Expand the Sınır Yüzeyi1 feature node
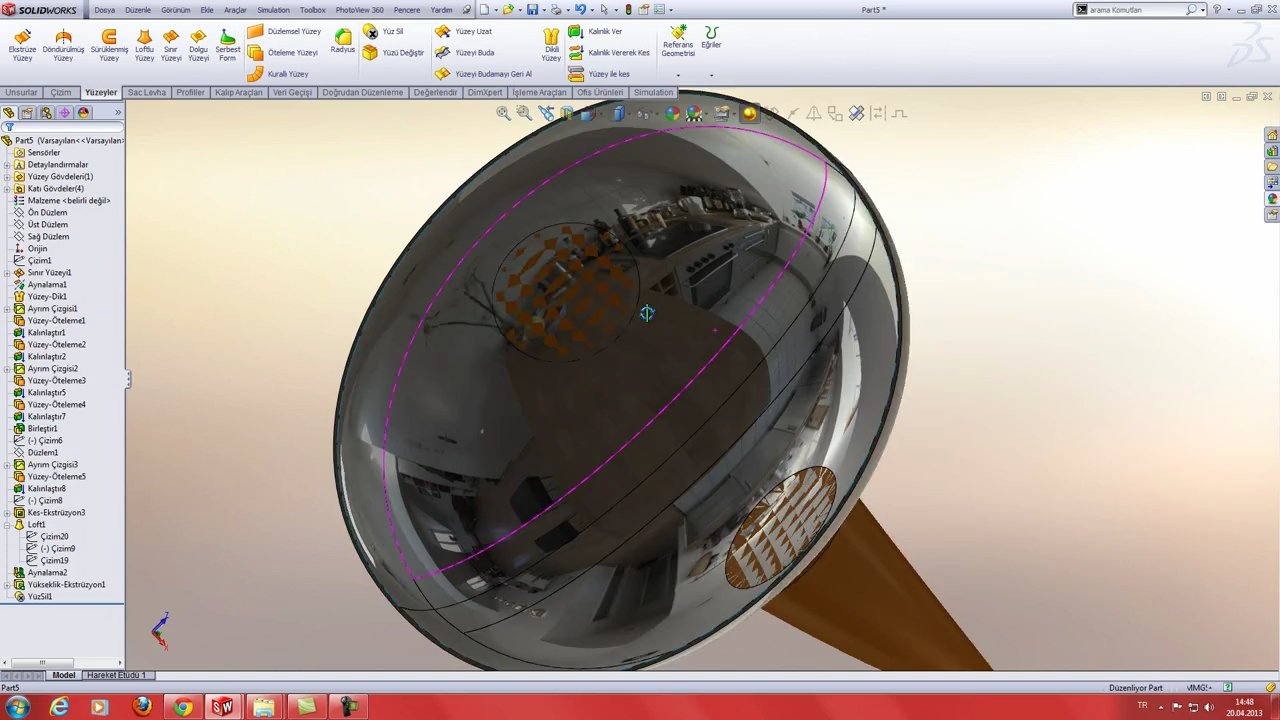 [x=7, y=273]
